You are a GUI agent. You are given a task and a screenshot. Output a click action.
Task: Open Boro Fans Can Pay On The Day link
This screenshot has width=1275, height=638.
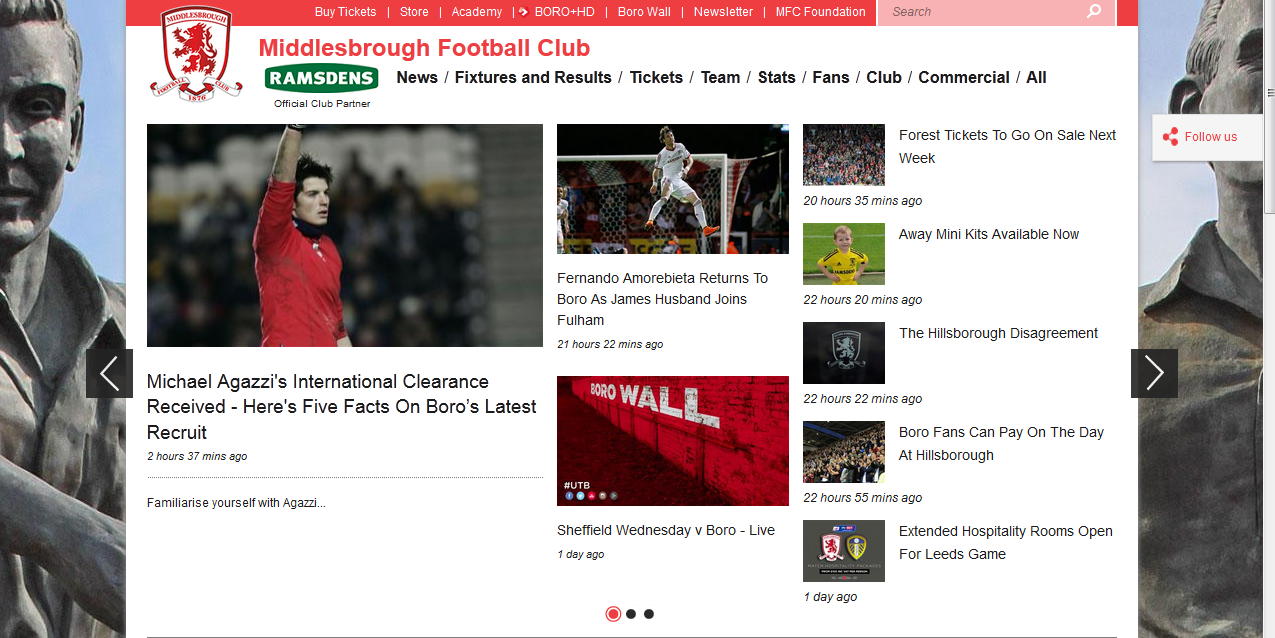point(1002,443)
